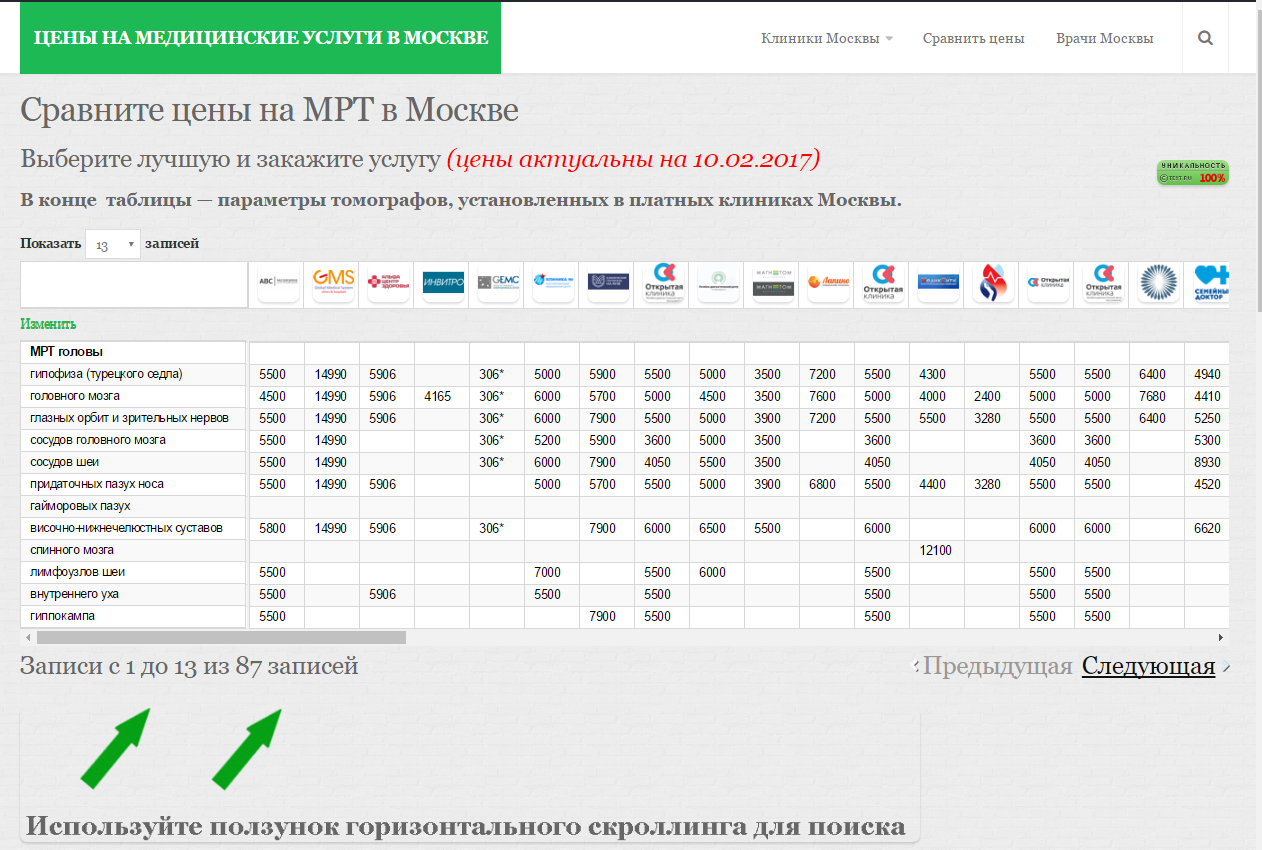Click the GEMC clinic logo
The image size is (1262, 850).
click(x=498, y=282)
